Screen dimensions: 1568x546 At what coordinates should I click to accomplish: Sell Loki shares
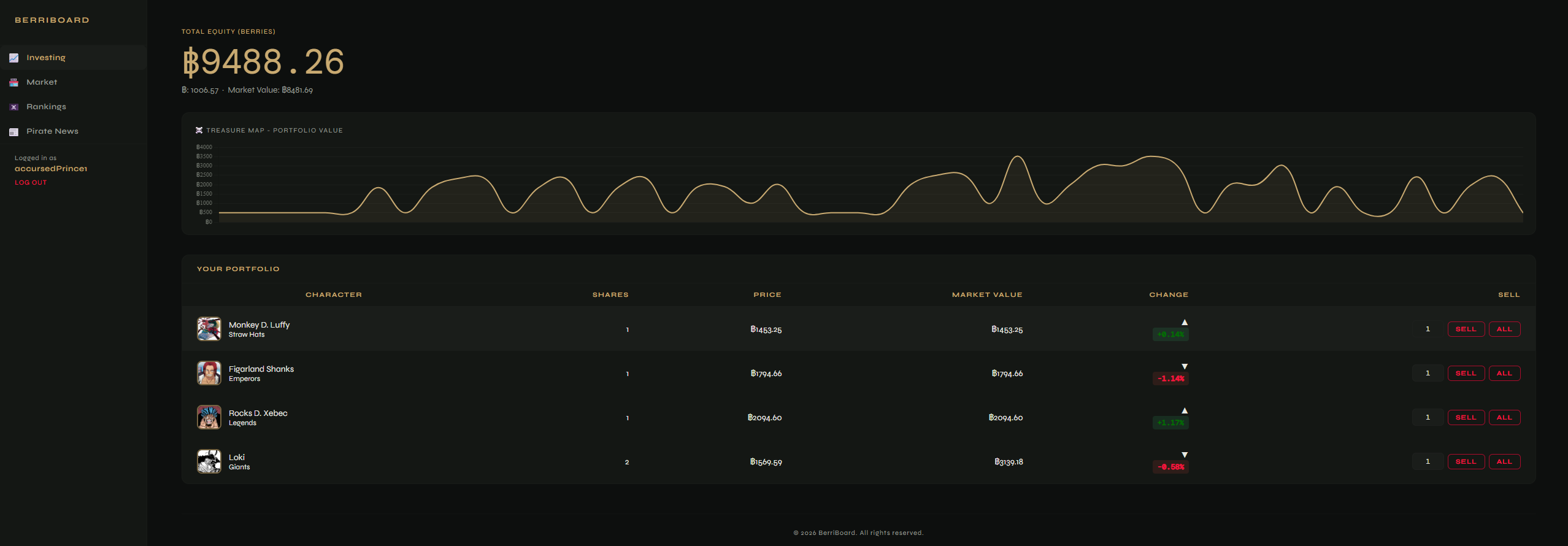[x=1466, y=462]
